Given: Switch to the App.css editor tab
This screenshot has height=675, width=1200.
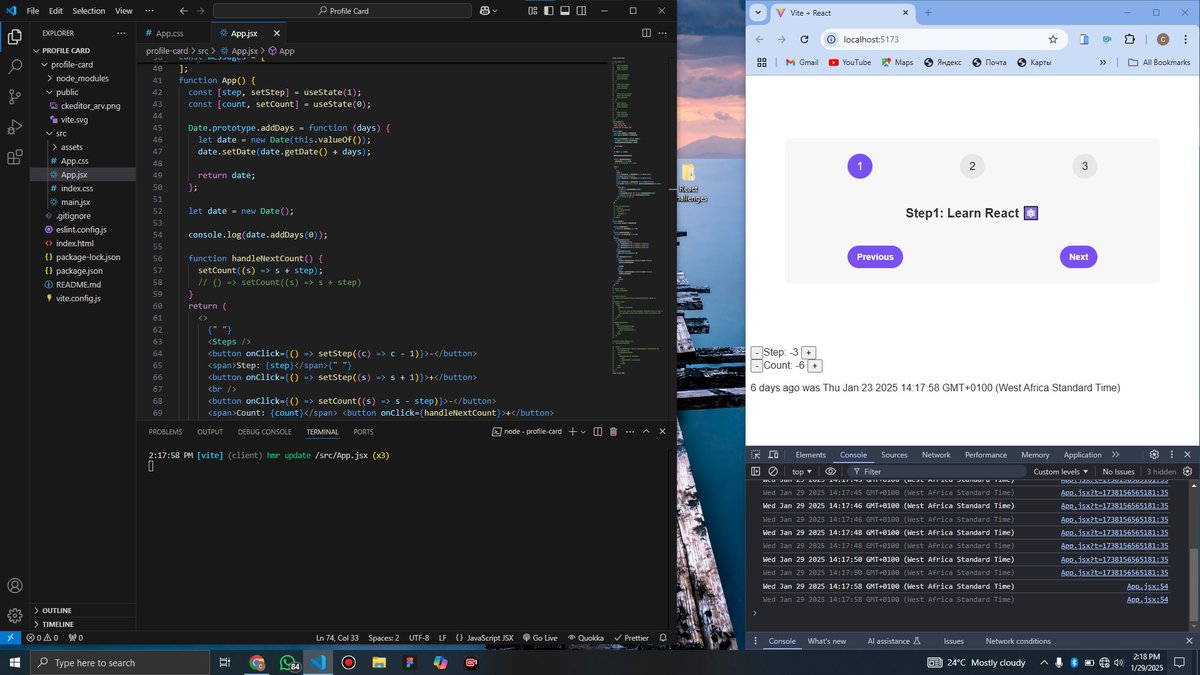Looking at the screenshot, I should [x=170, y=33].
